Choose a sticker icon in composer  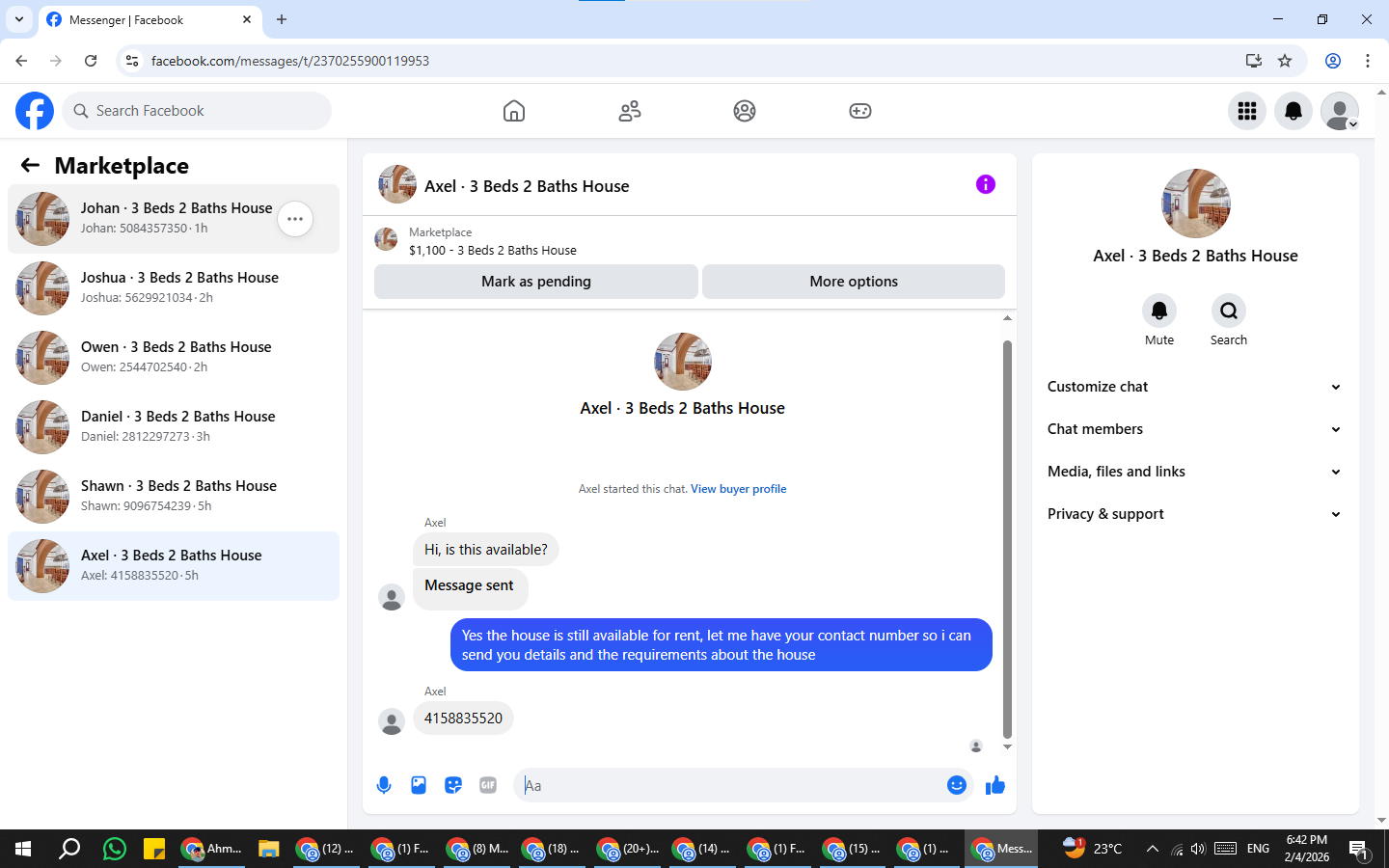(453, 785)
